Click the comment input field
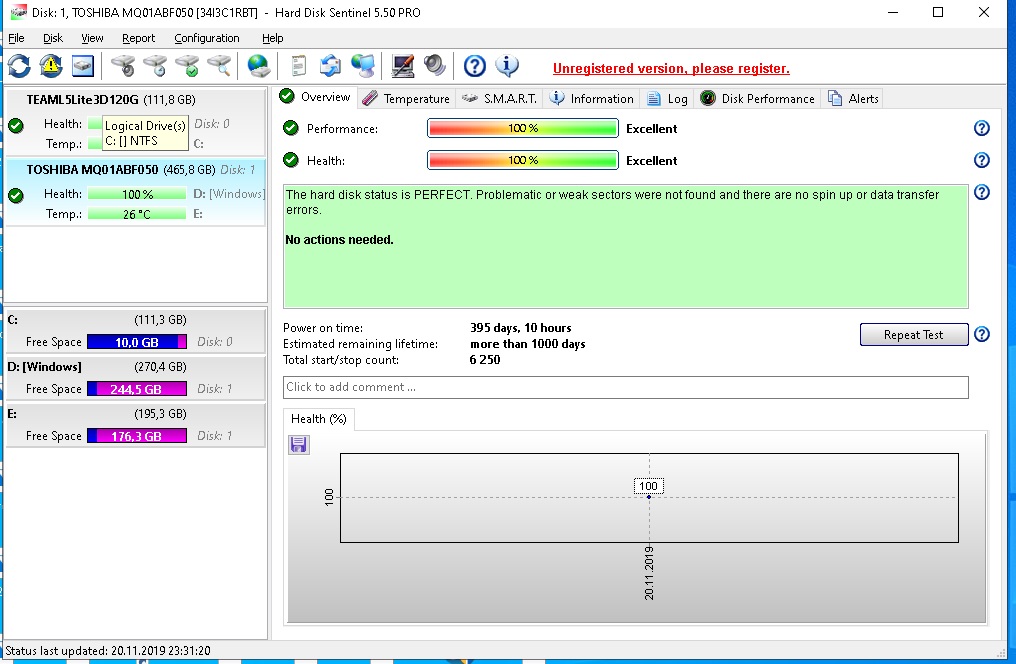Image resolution: width=1016 pixels, height=664 pixels. pyautogui.click(x=625, y=387)
